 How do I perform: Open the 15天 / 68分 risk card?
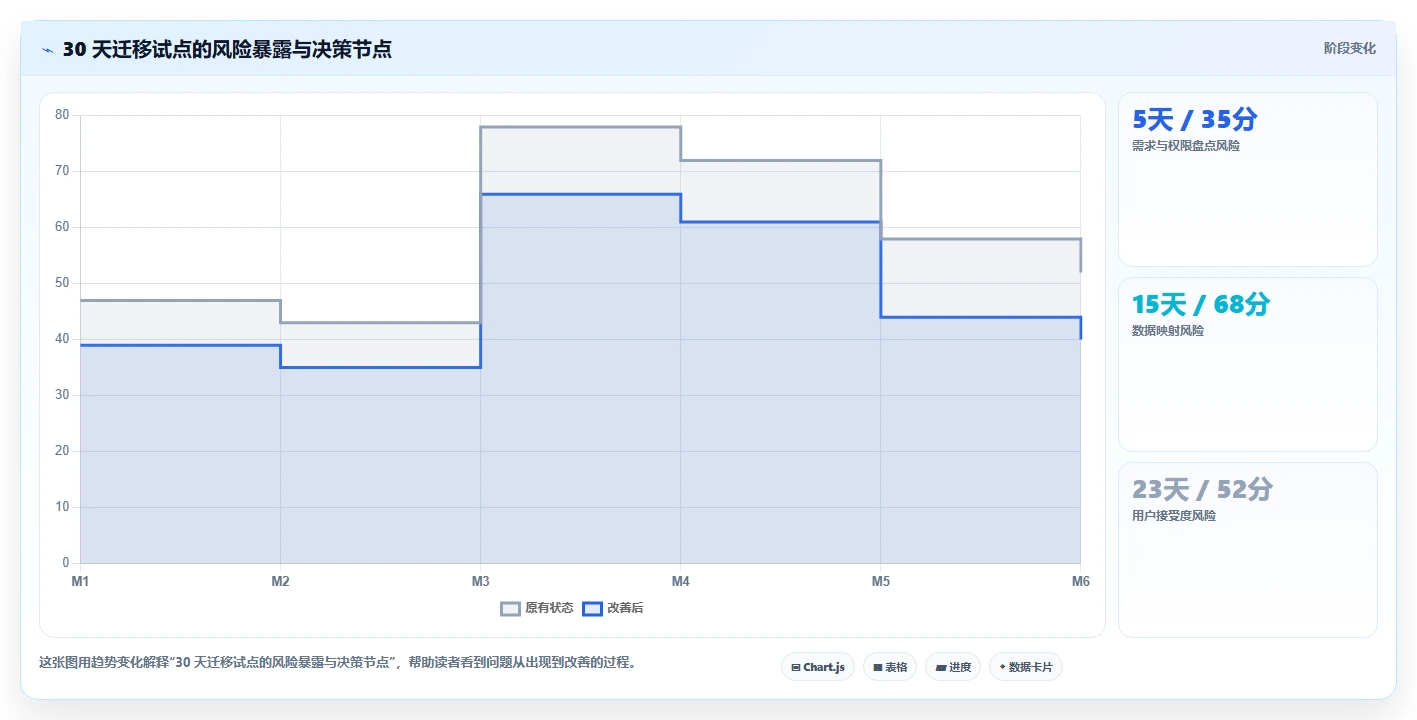1248,365
